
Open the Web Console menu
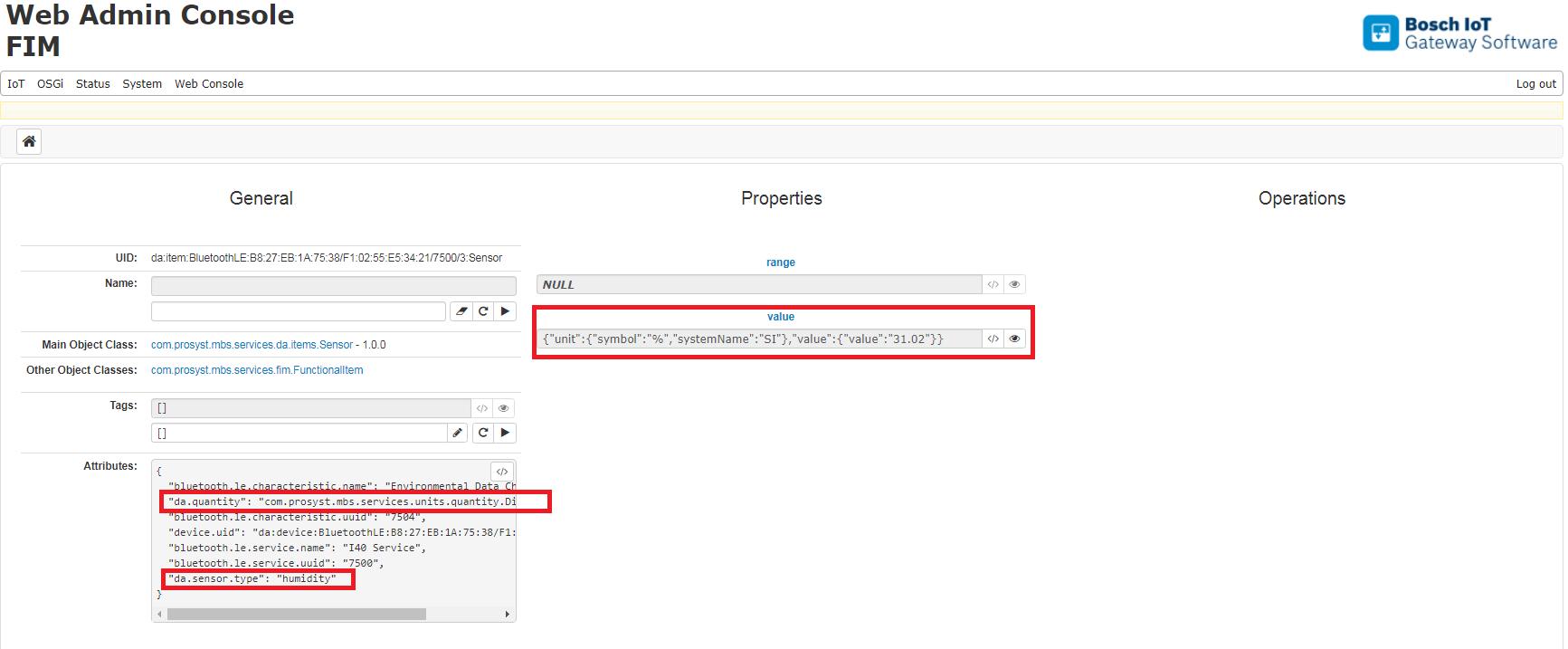[x=209, y=84]
